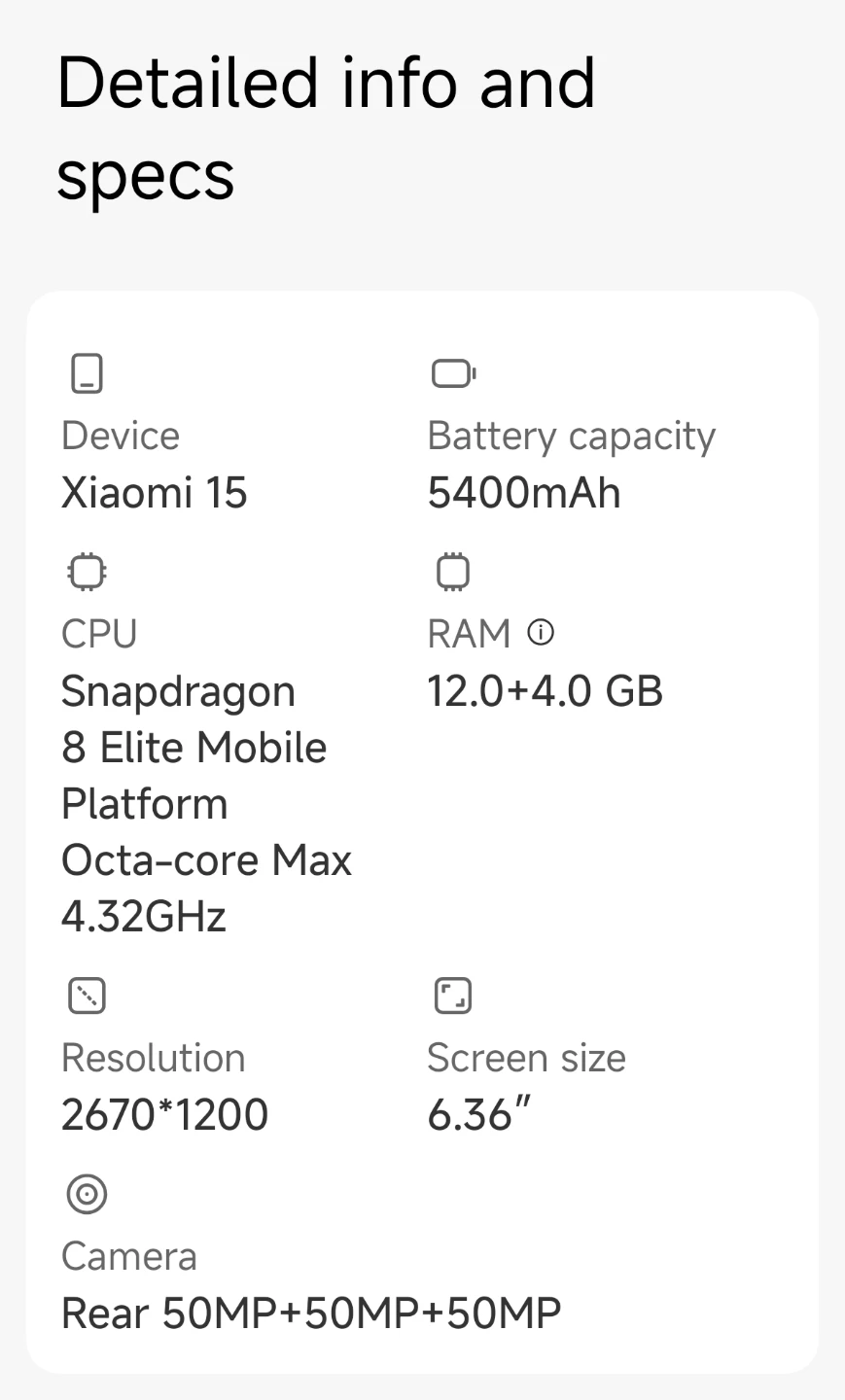The height and width of the screenshot is (1400, 845).
Task: Tap the 5400mAh battery value
Action: [524, 493]
